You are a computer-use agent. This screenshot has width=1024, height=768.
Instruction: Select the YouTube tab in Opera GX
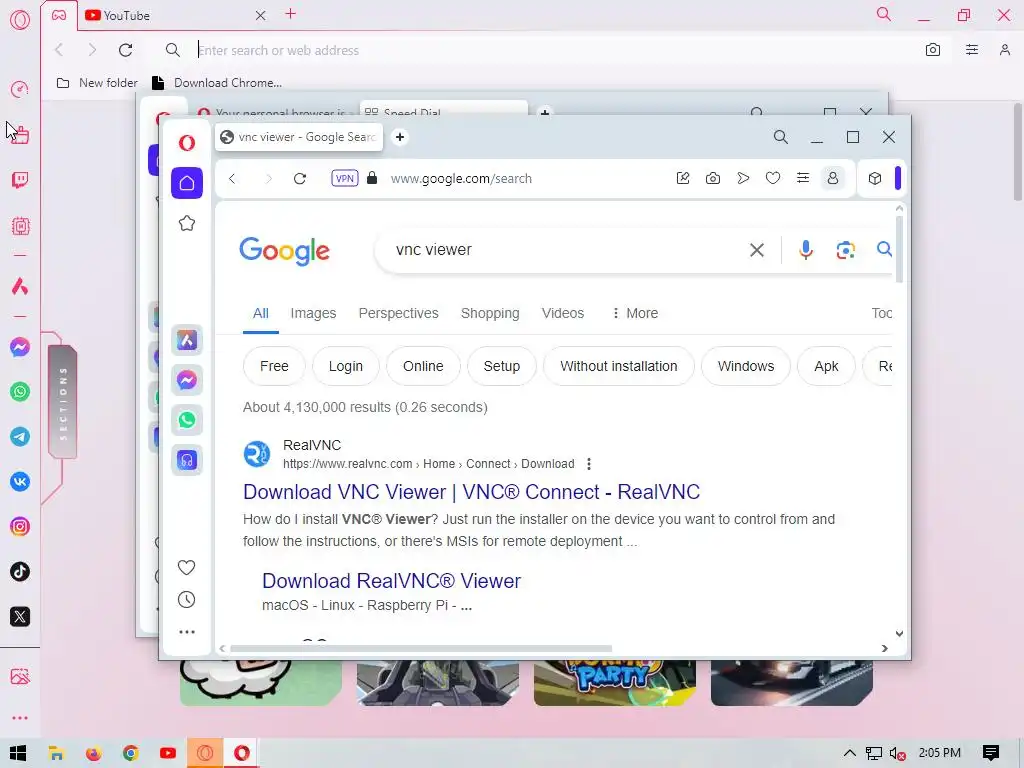(x=173, y=16)
